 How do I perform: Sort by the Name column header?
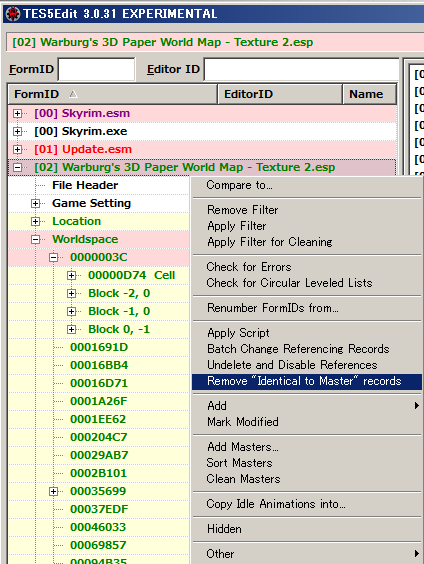(x=369, y=94)
